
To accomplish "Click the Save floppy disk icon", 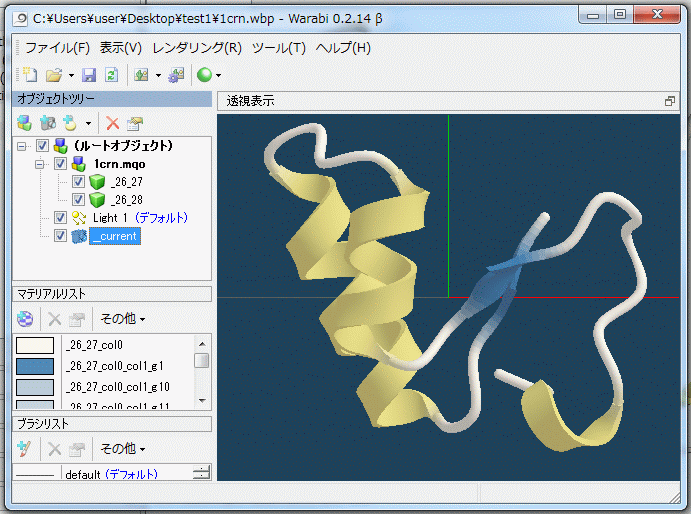I will click(x=88, y=75).
